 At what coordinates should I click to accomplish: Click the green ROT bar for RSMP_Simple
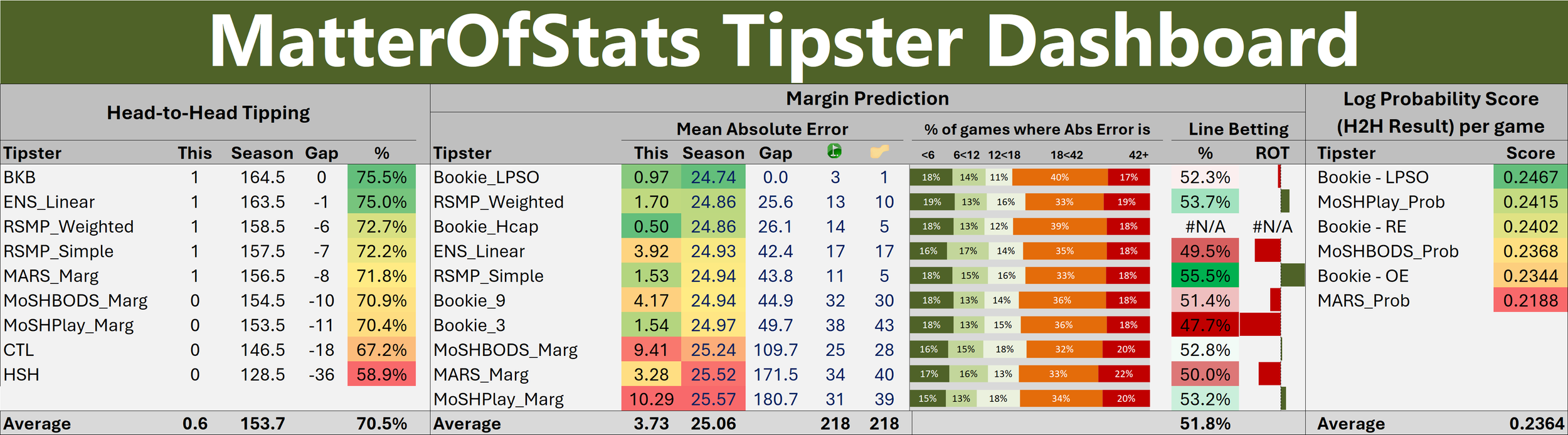pyautogui.click(x=1292, y=275)
